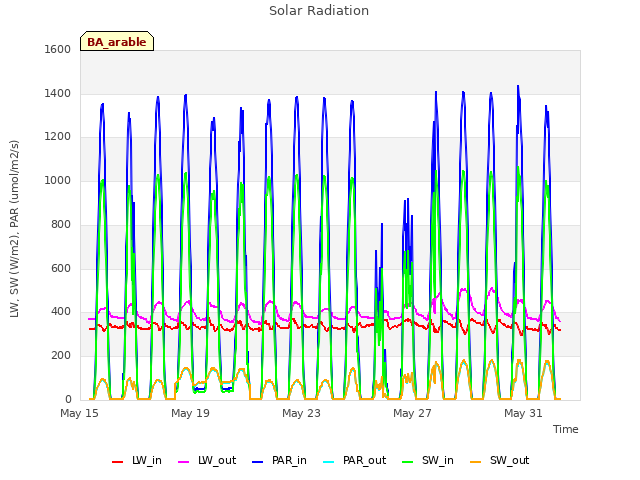
Task: Toggle the LW_in legend entry
Action: coord(137,461)
